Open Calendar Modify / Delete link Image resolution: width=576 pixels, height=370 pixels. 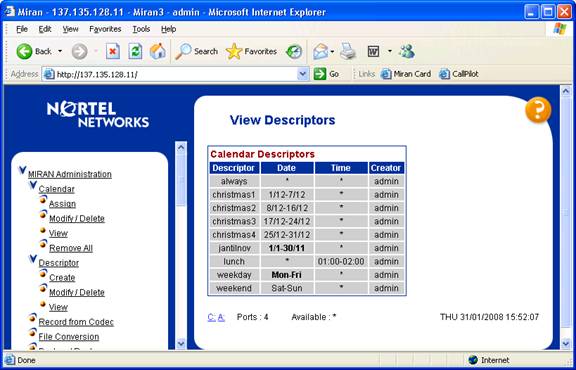(x=77, y=219)
